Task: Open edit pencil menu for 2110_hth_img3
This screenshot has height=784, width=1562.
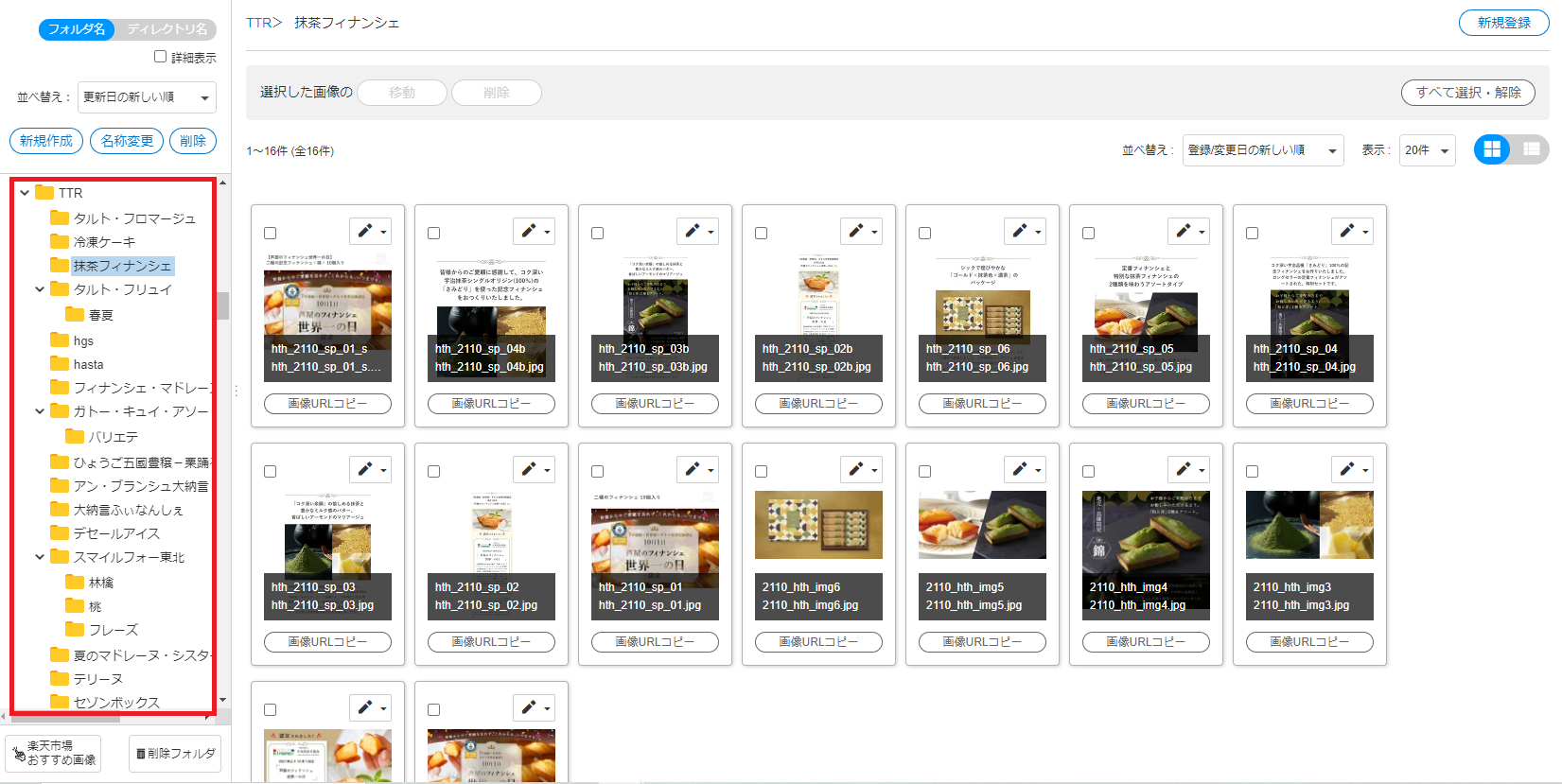Action: (x=1353, y=469)
